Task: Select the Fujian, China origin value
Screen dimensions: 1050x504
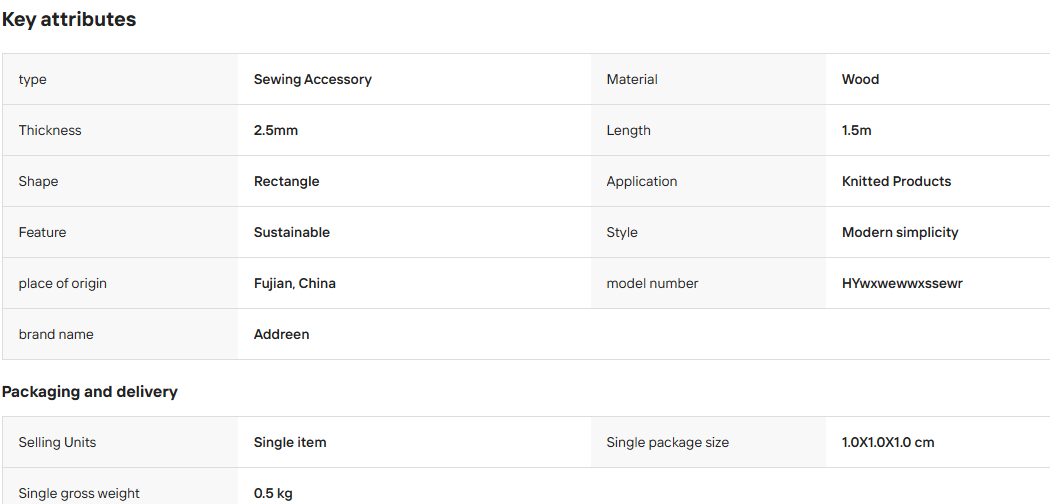Action: 295,283
